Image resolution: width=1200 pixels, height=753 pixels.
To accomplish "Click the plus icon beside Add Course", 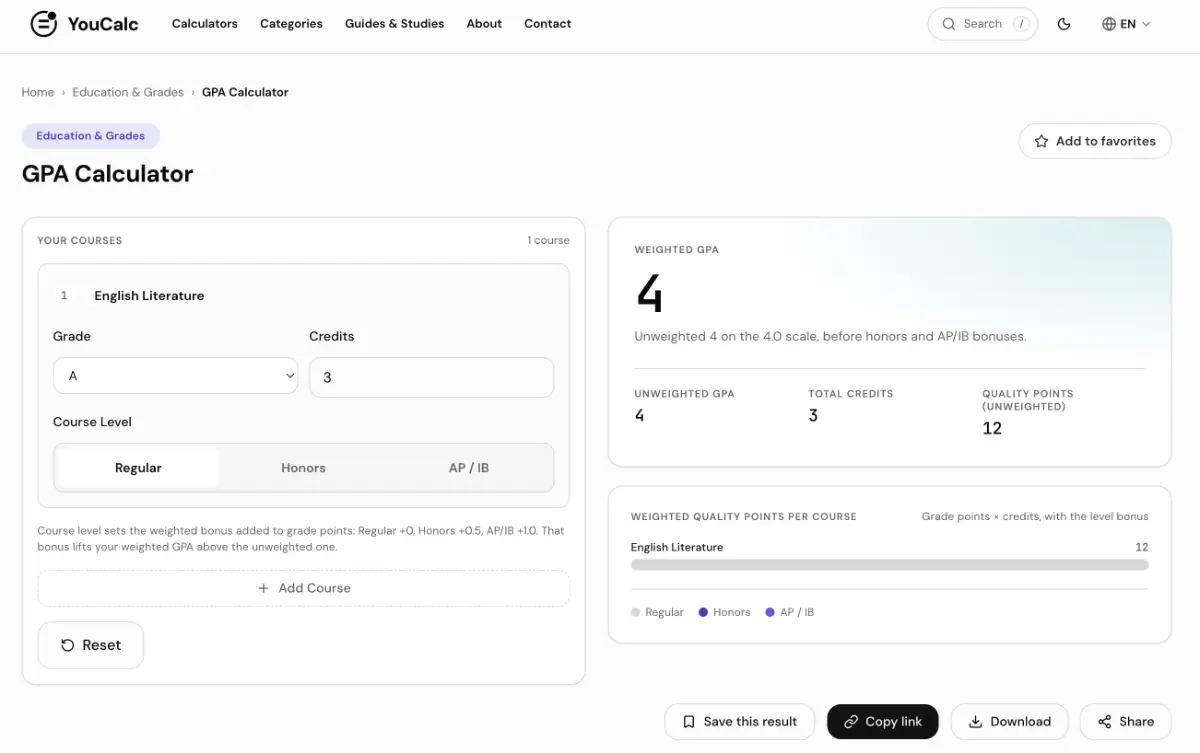I will [264, 588].
